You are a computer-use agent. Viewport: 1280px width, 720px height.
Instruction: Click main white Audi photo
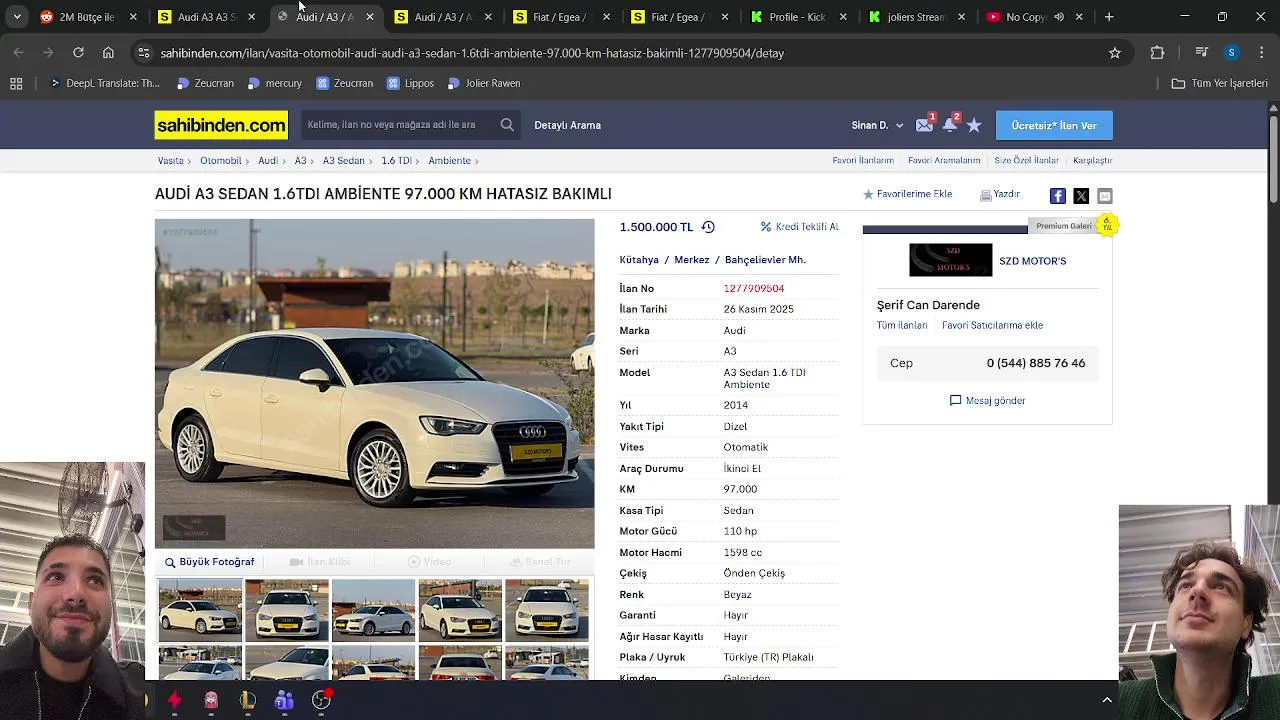pyautogui.click(x=374, y=384)
